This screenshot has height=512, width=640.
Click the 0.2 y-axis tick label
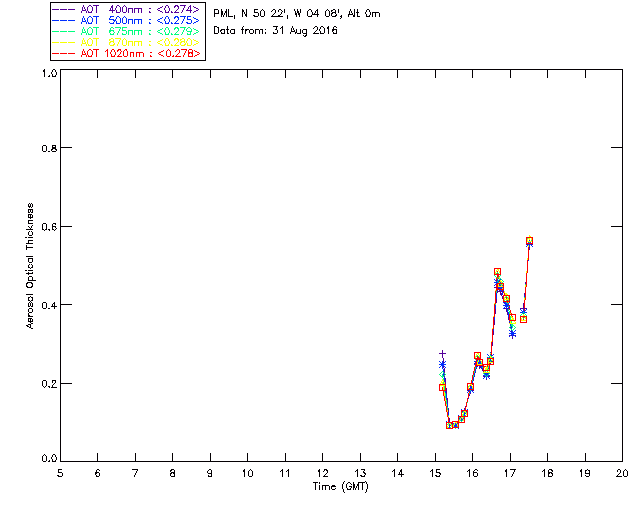[x=49, y=384]
